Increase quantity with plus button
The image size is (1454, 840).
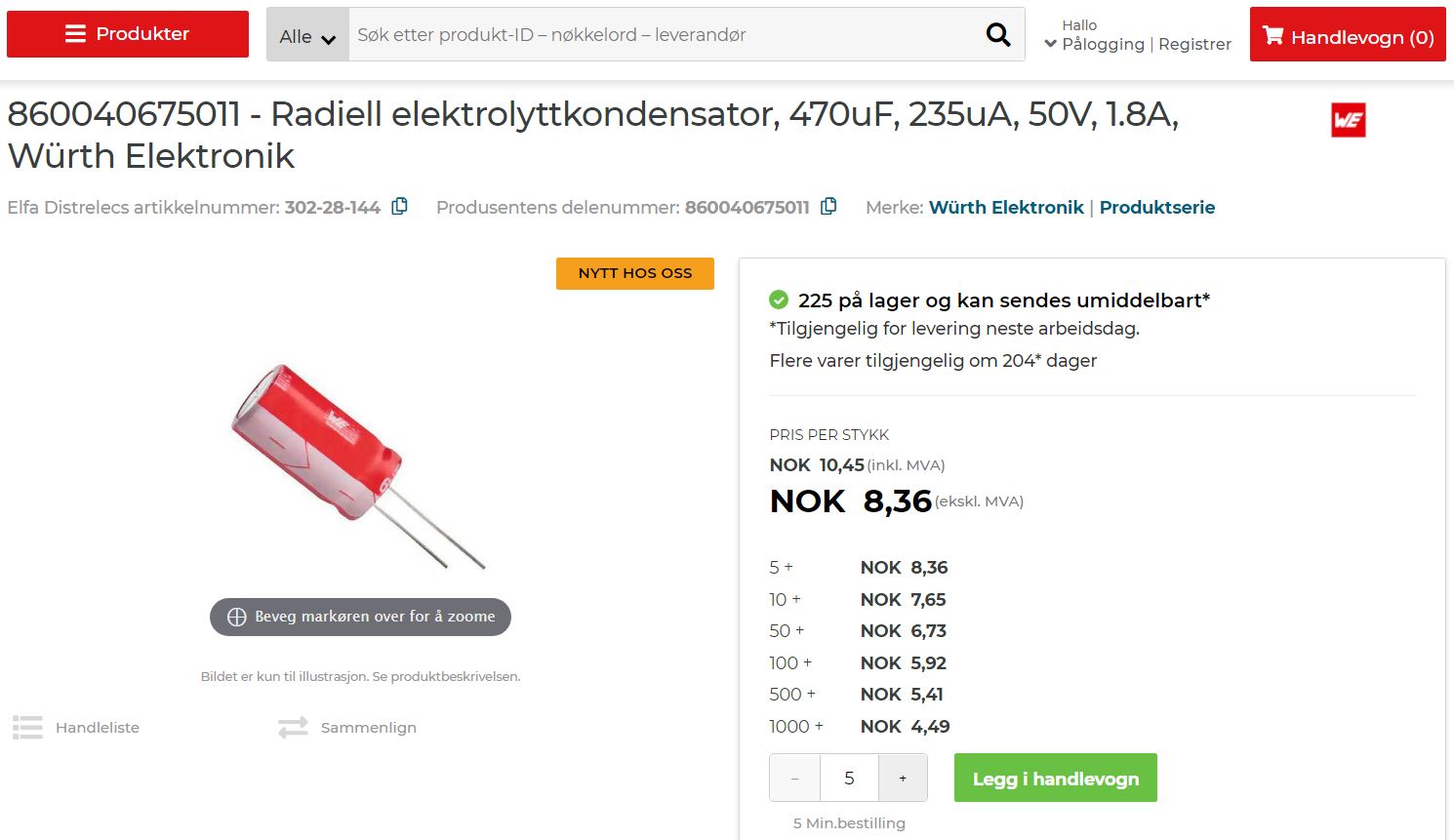(903, 779)
